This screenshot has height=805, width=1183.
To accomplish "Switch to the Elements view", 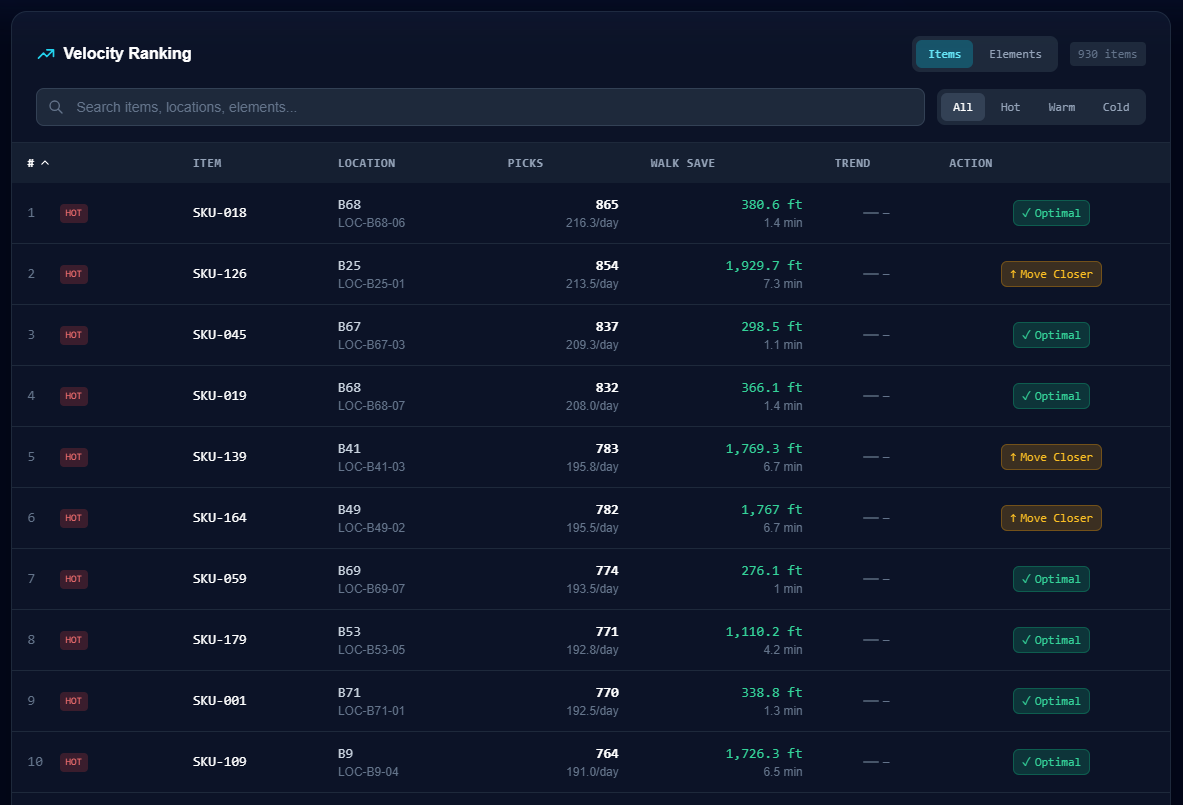I will (1015, 54).
